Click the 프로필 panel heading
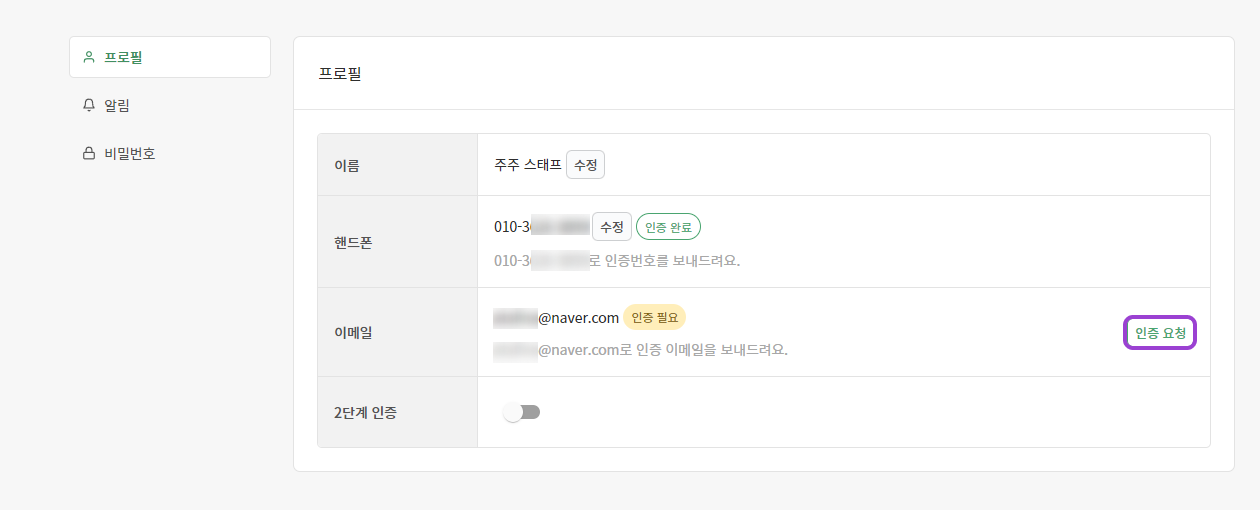This screenshot has width=1260, height=510. (x=340, y=74)
